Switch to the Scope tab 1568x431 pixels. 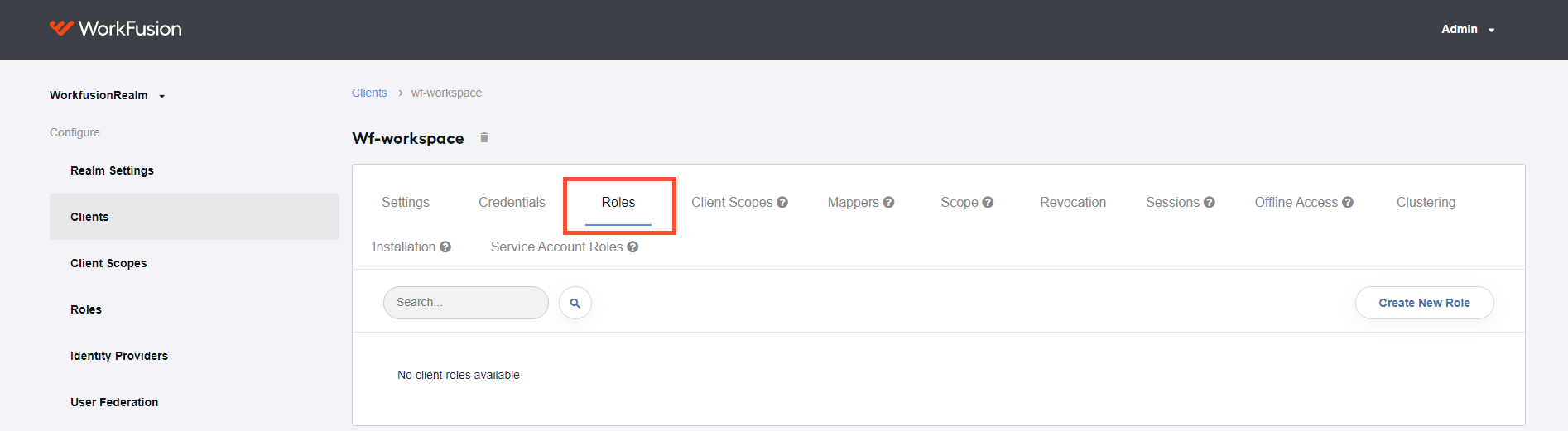[x=960, y=203]
